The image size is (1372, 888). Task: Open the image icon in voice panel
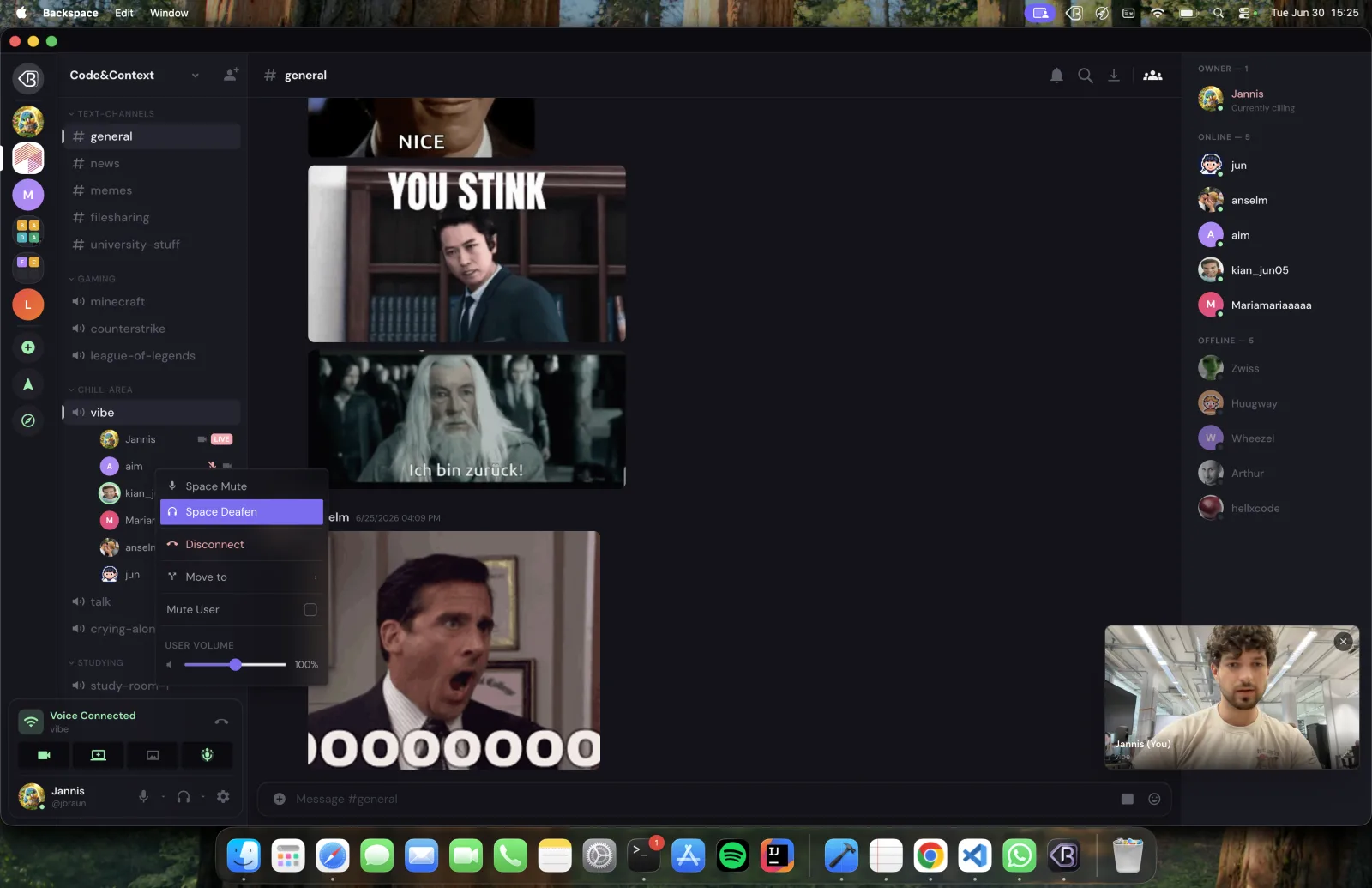pyautogui.click(x=153, y=755)
